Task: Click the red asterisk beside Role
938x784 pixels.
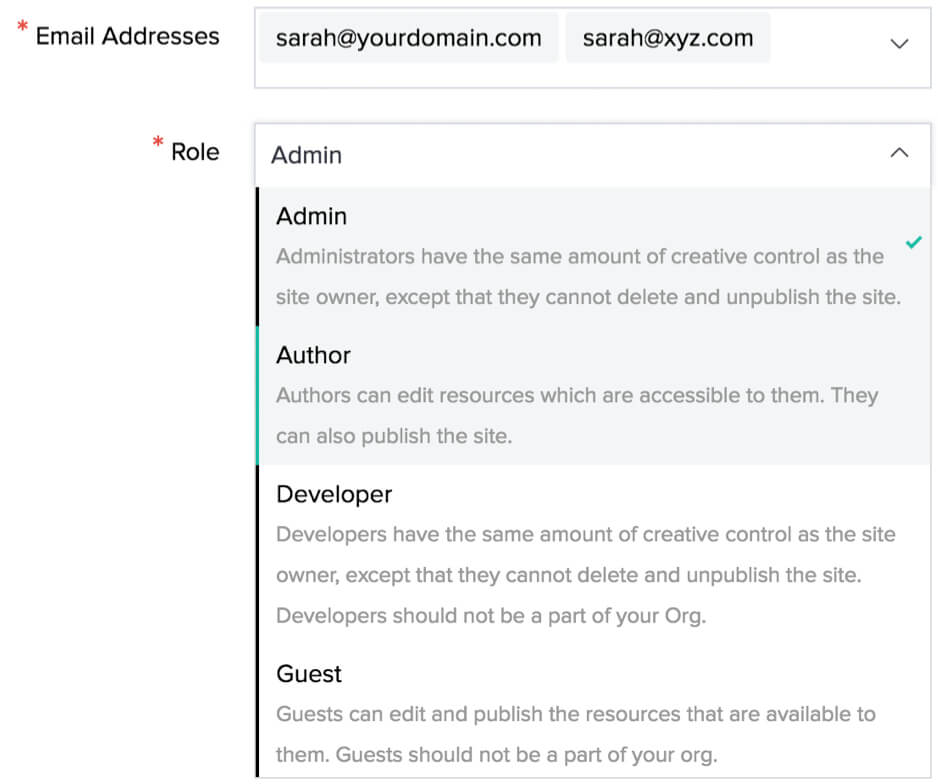Action: [157, 144]
